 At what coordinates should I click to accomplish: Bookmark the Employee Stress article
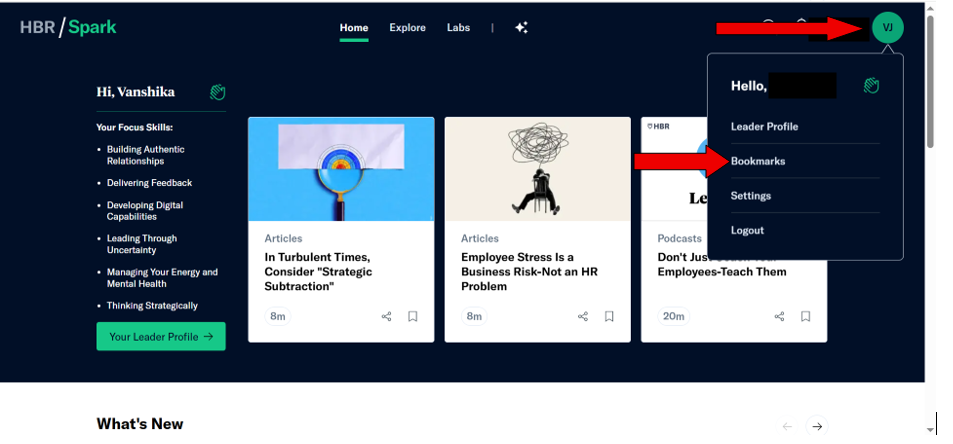(x=609, y=317)
